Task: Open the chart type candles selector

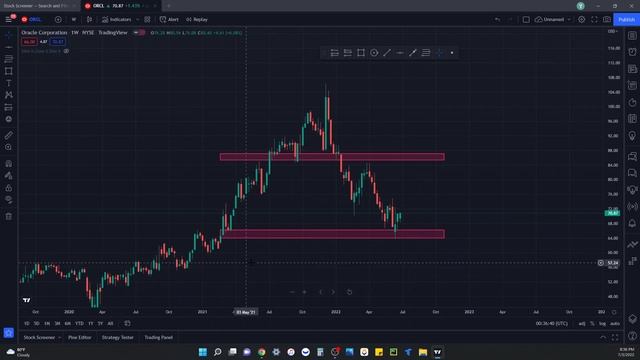Action: tap(89, 19)
